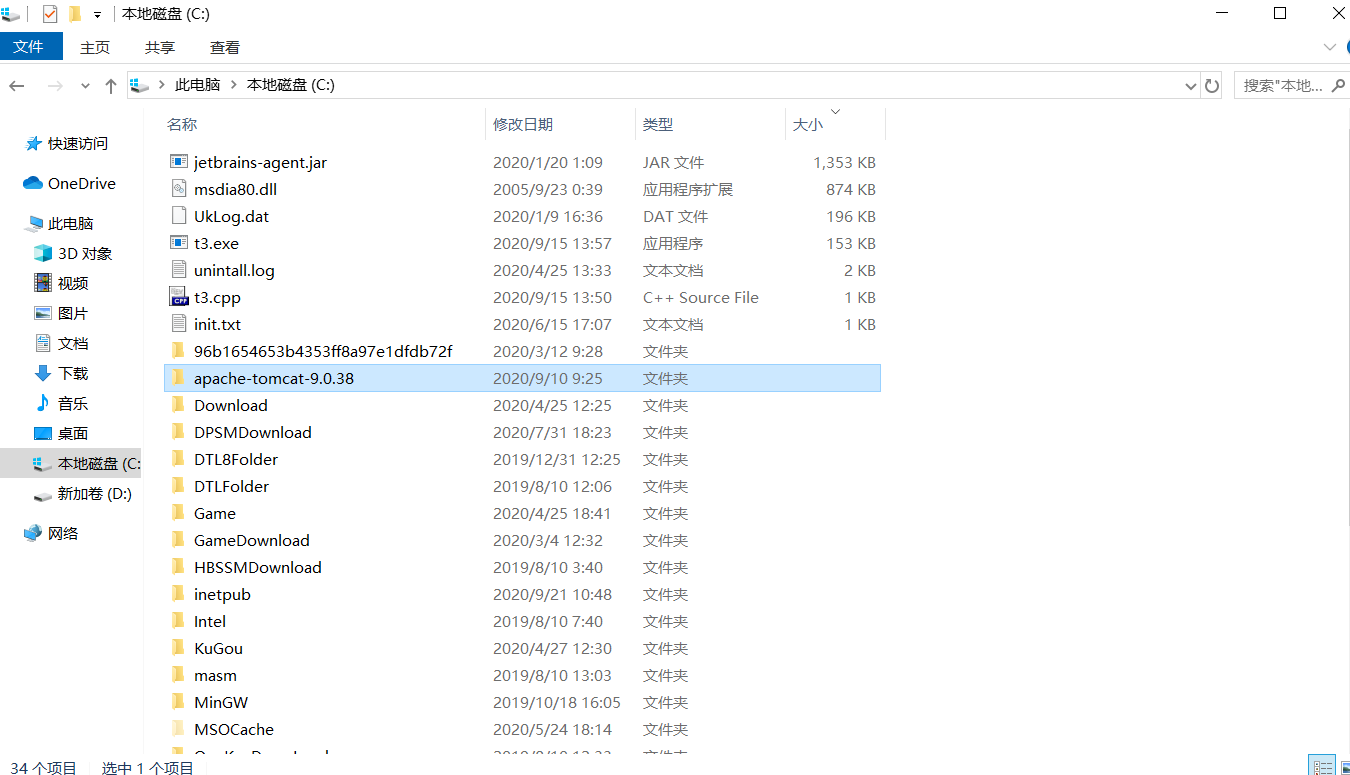Viewport: 1350px width, 775px height.
Task: Click the init.txt file icon
Action: [179, 324]
